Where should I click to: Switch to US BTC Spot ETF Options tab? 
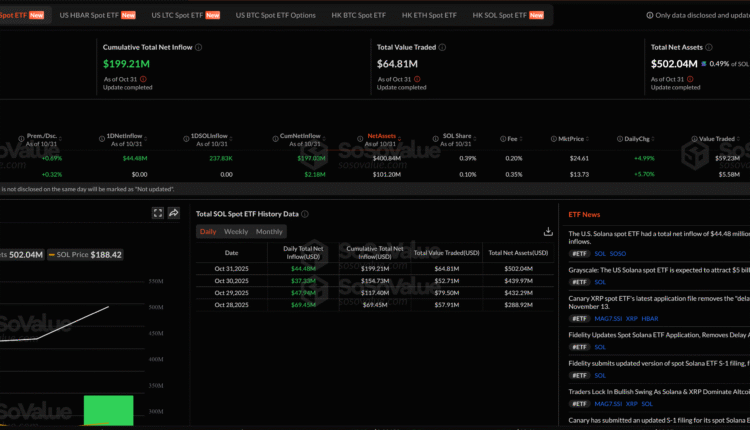(x=275, y=16)
